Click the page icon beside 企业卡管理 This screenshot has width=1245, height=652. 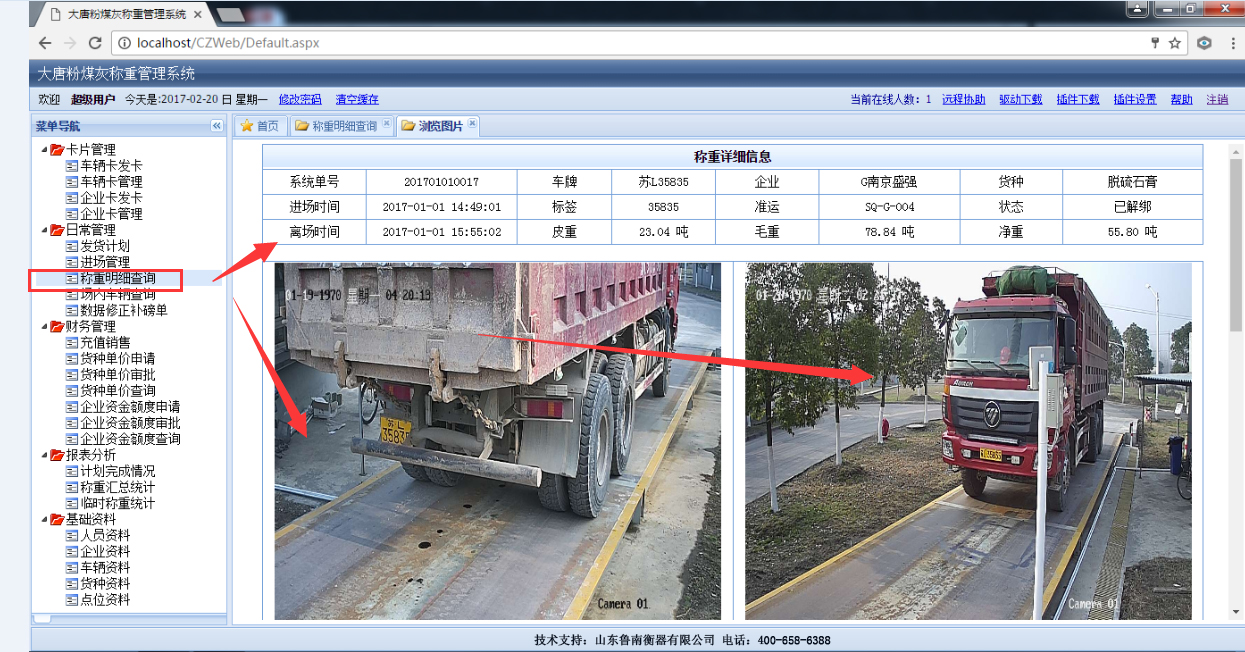[x=72, y=214]
